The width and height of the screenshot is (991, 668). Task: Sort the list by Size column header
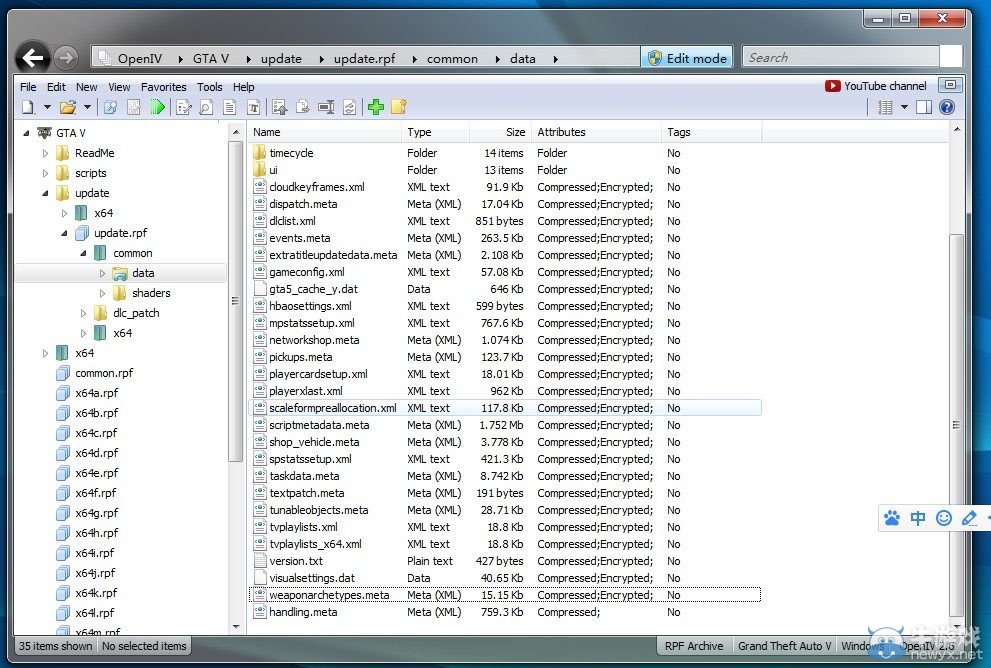tap(500, 132)
